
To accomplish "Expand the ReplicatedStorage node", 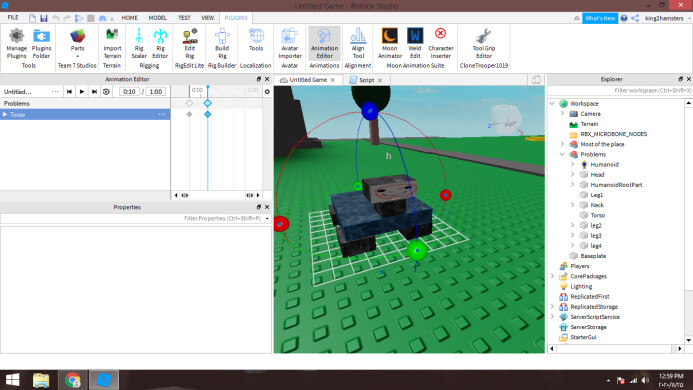I will [552, 306].
